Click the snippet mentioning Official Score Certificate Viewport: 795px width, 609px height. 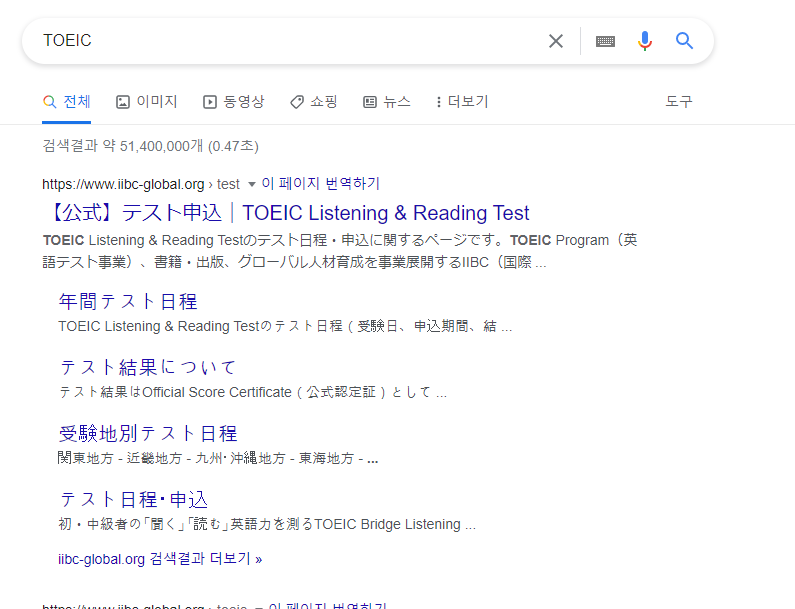click(x=252, y=392)
